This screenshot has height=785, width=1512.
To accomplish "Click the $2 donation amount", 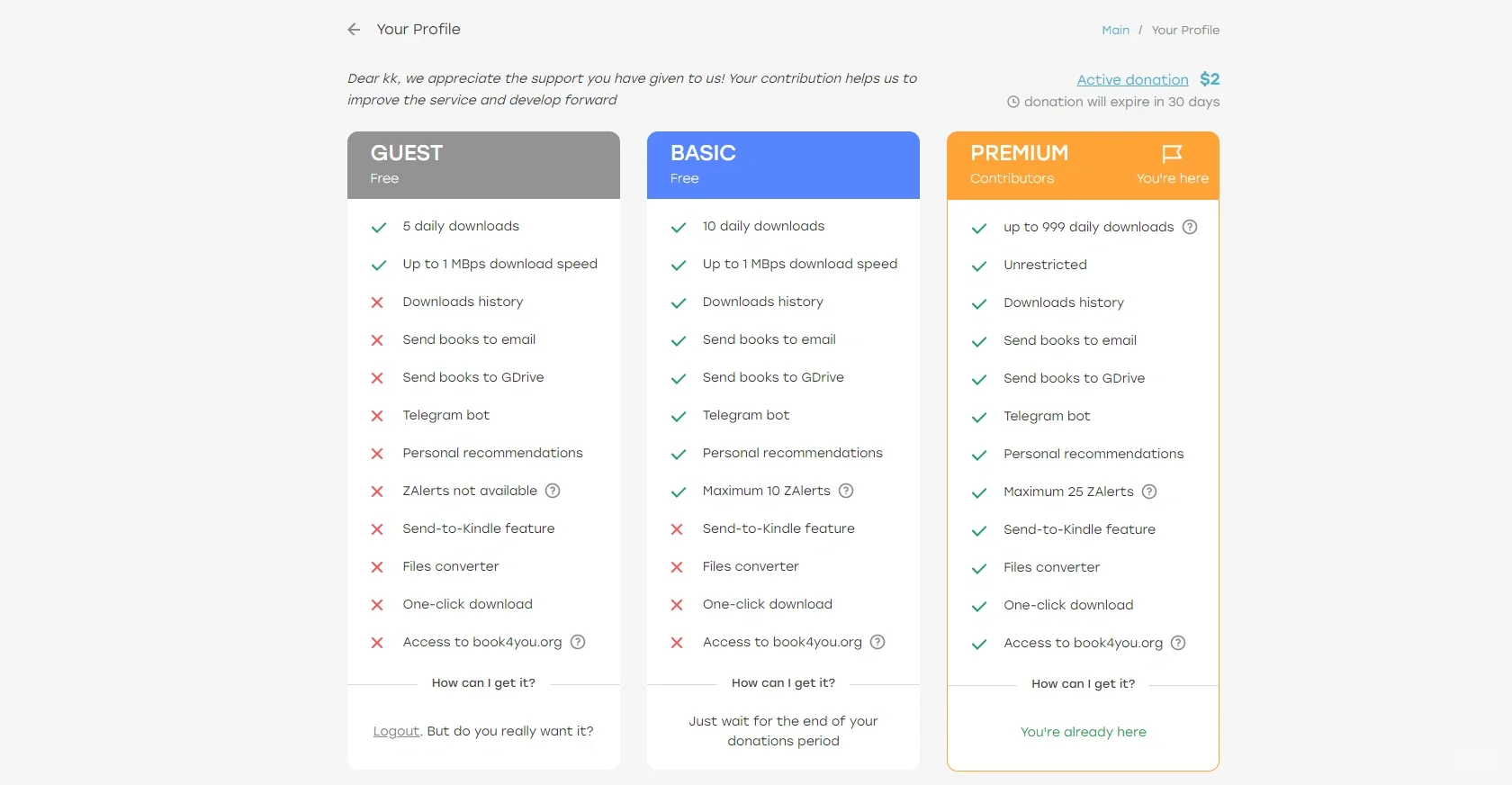I will pos(1210,79).
